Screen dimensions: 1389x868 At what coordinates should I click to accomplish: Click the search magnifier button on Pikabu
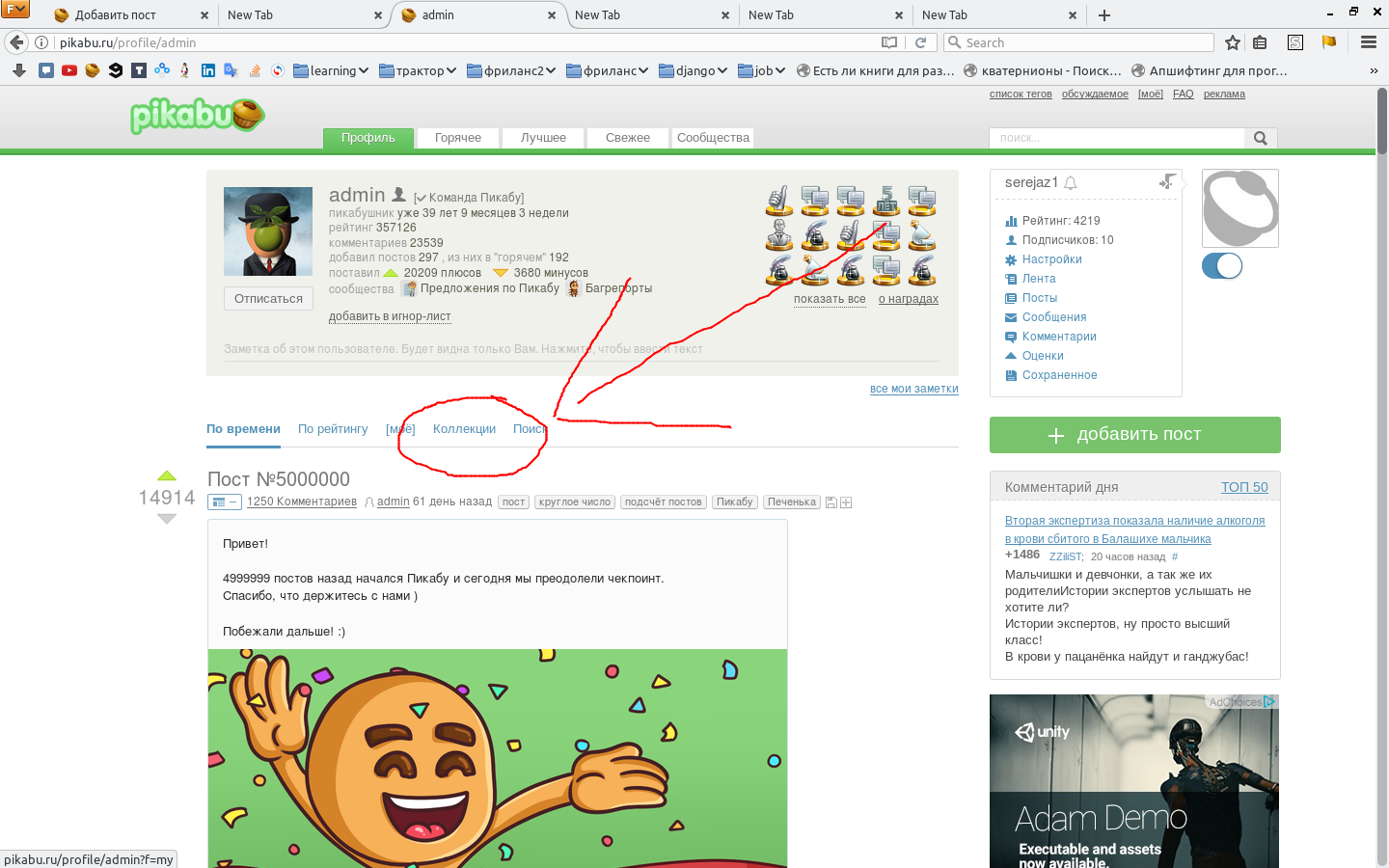point(1260,138)
